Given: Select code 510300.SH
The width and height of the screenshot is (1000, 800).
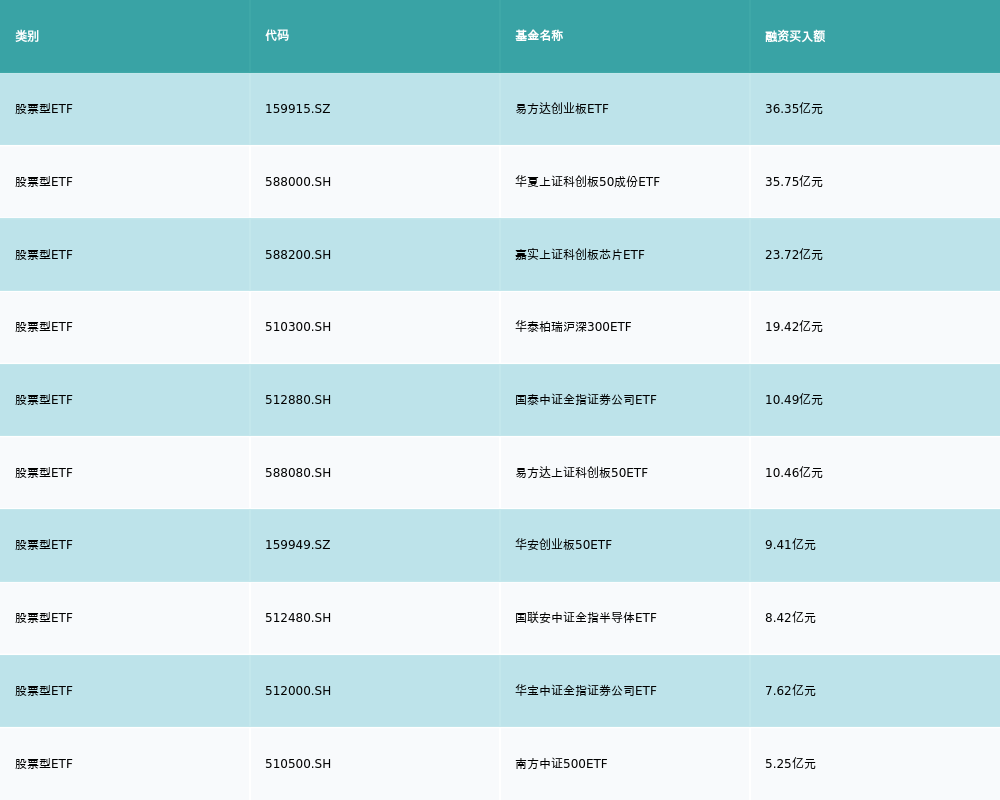Looking at the screenshot, I should tap(298, 327).
